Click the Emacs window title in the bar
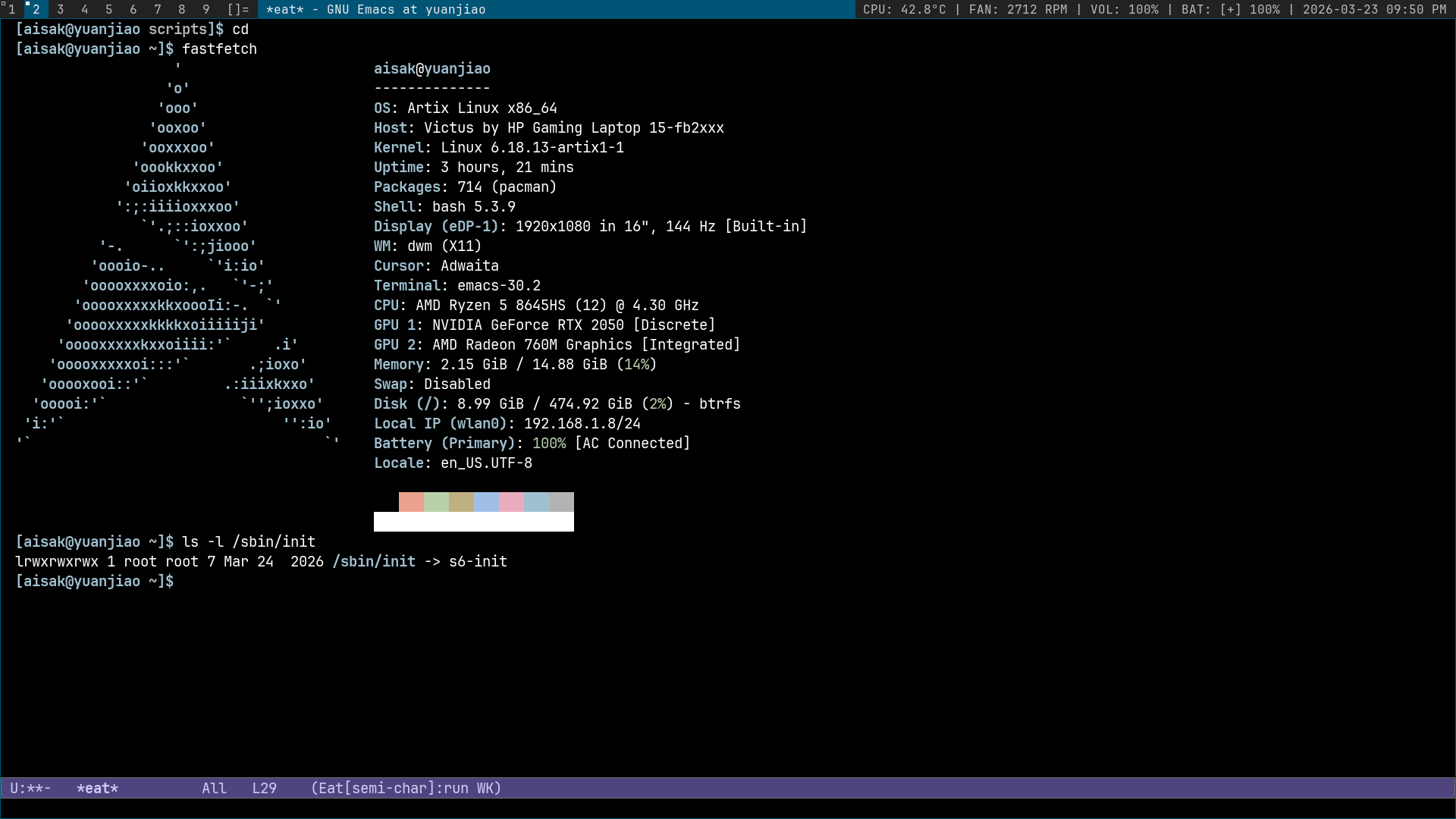Viewport: 1456px width, 819px height. pos(375,9)
